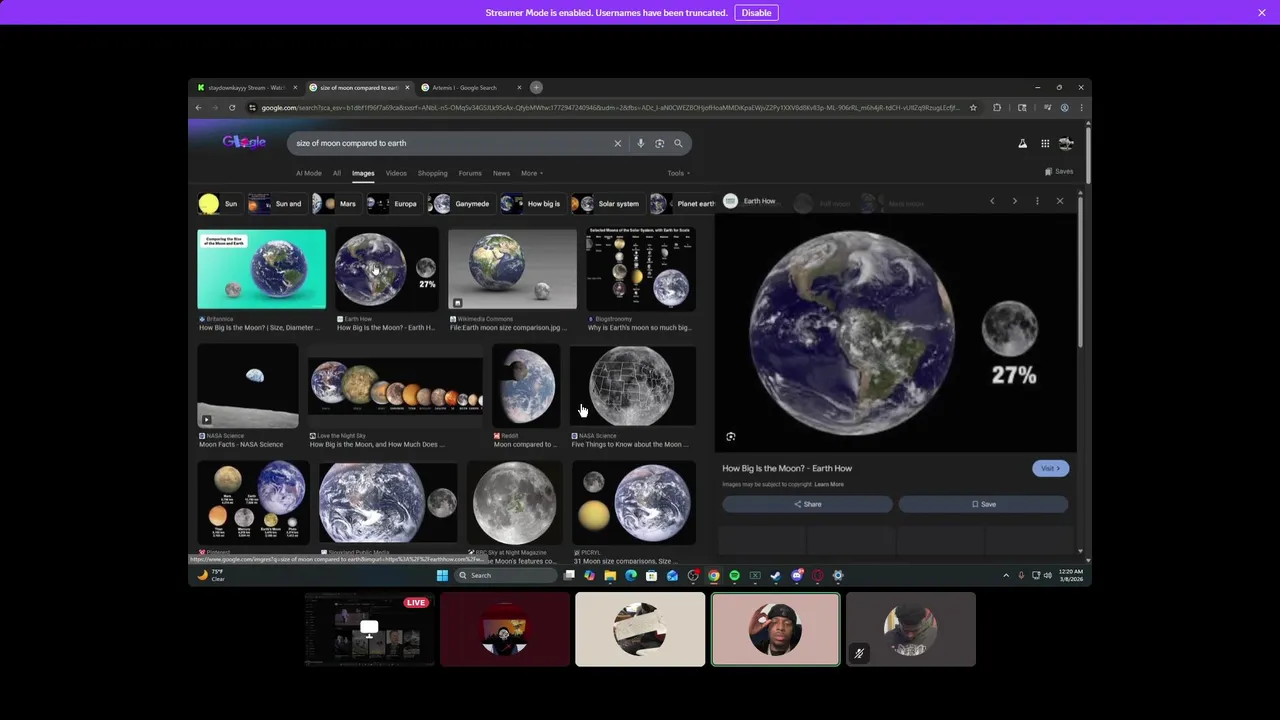
Task: Open the Windows Start menu
Action: tap(442, 575)
